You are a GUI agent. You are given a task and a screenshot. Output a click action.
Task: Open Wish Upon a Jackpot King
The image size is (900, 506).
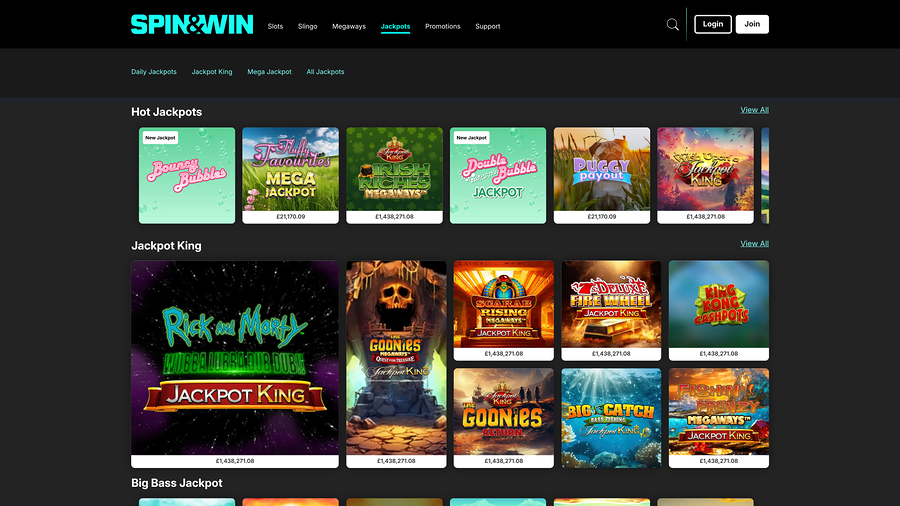point(705,176)
